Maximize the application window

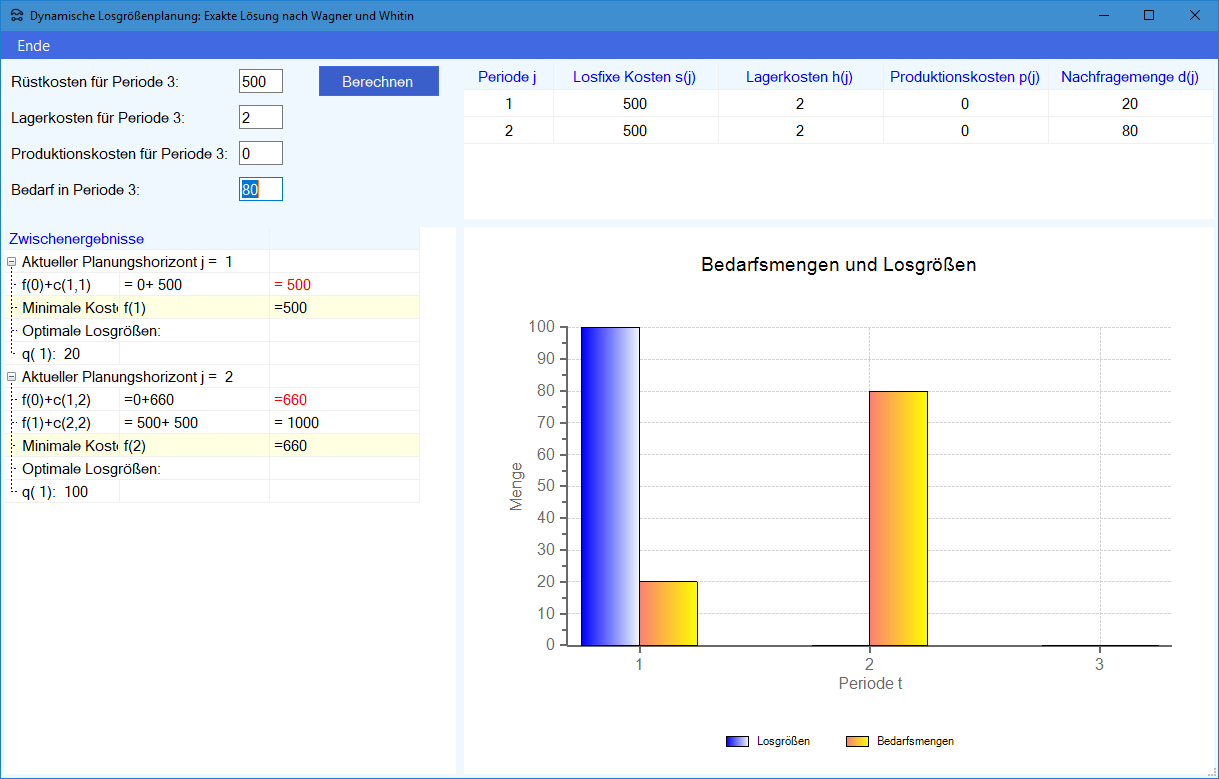(x=1148, y=16)
